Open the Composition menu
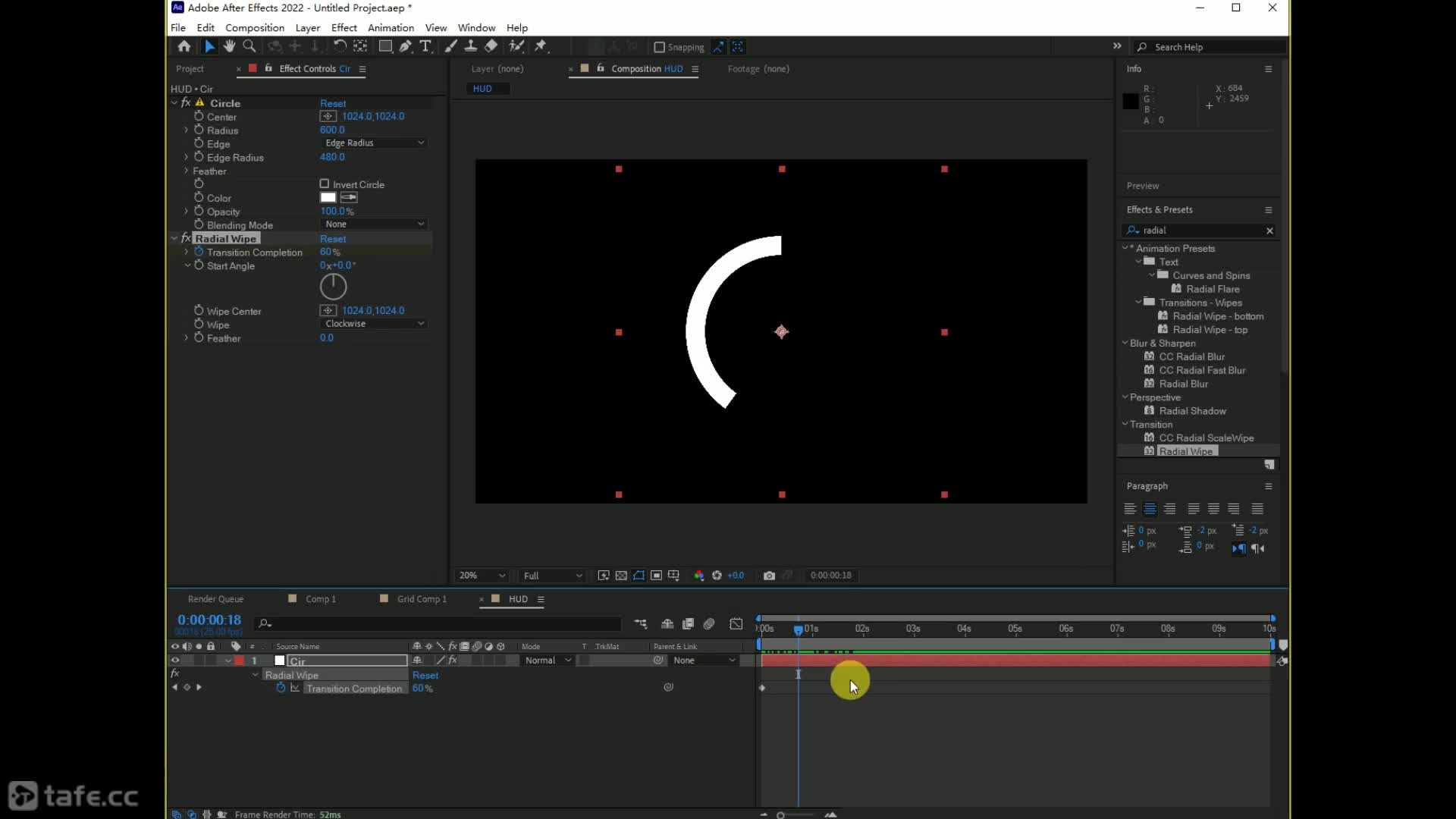Viewport: 1456px width, 819px height. (255, 27)
